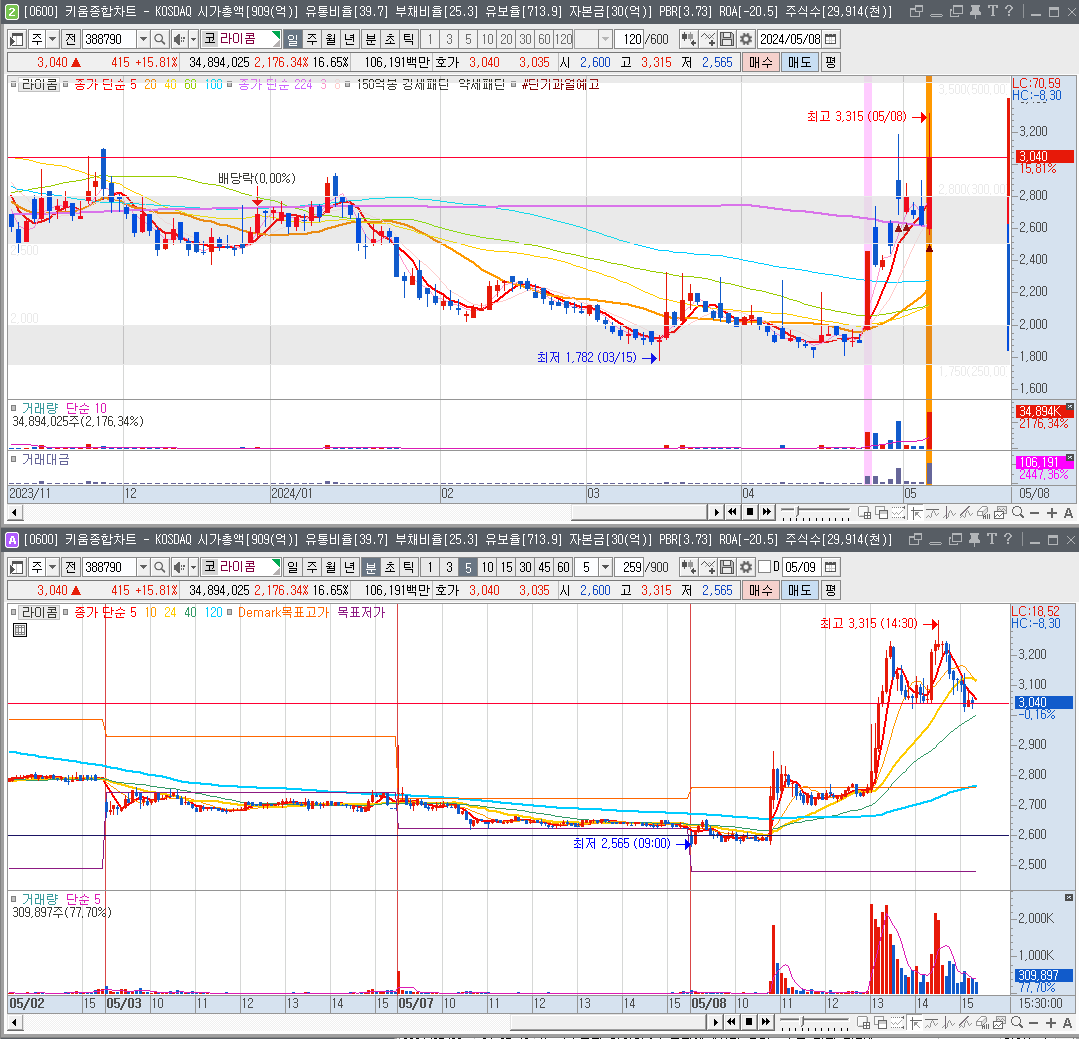Click the data table icon in bottom chart
The height and width of the screenshot is (1039, 1079).
click(20, 630)
